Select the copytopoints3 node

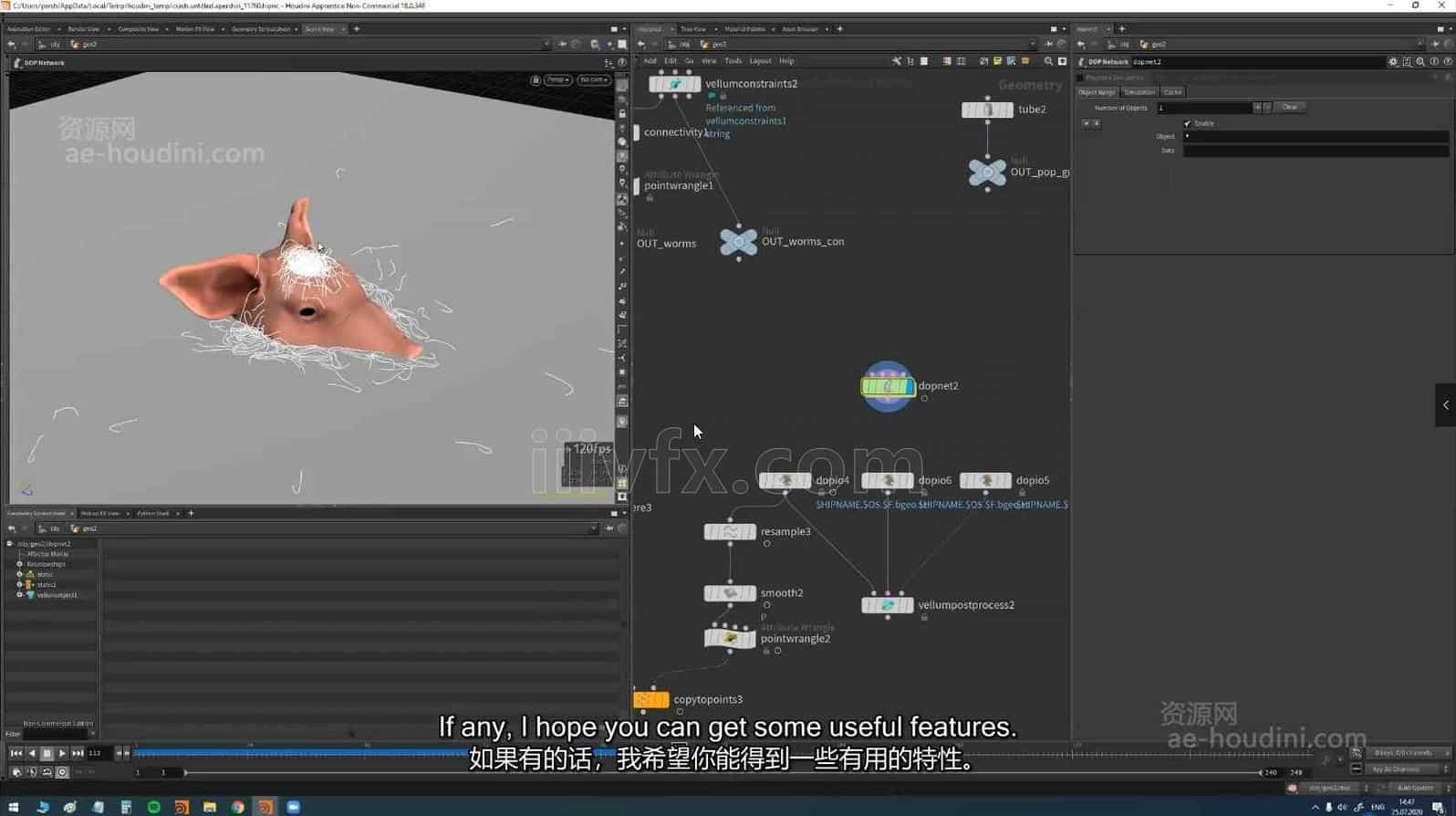(x=651, y=700)
